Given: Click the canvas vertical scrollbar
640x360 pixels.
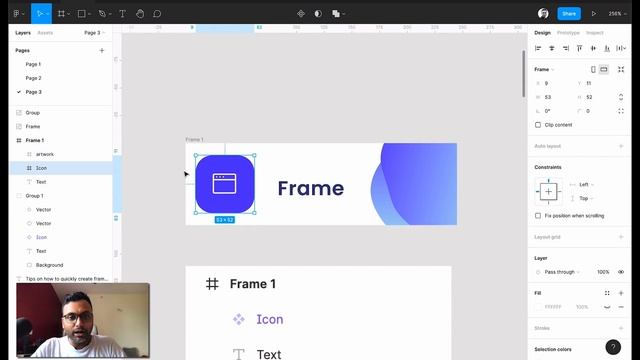Looking at the screenshot, I should 523,73.
